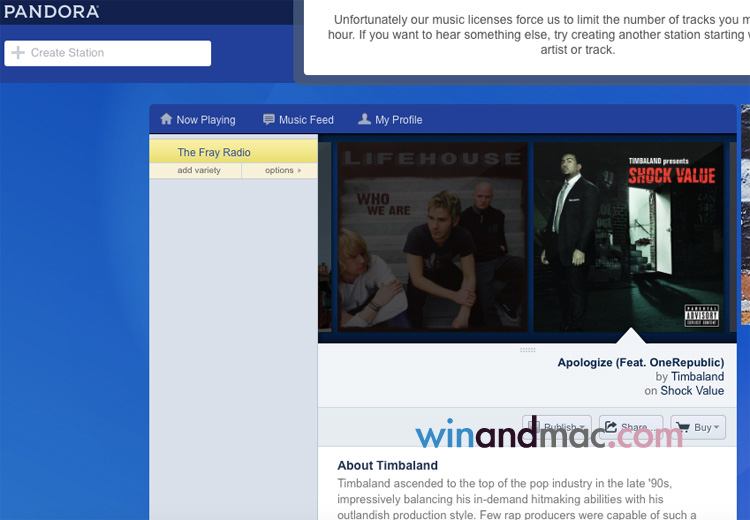Click the Pandora logo
This screenshot has height=520, width=750.
pyautogui.click(x=50, y=12)
